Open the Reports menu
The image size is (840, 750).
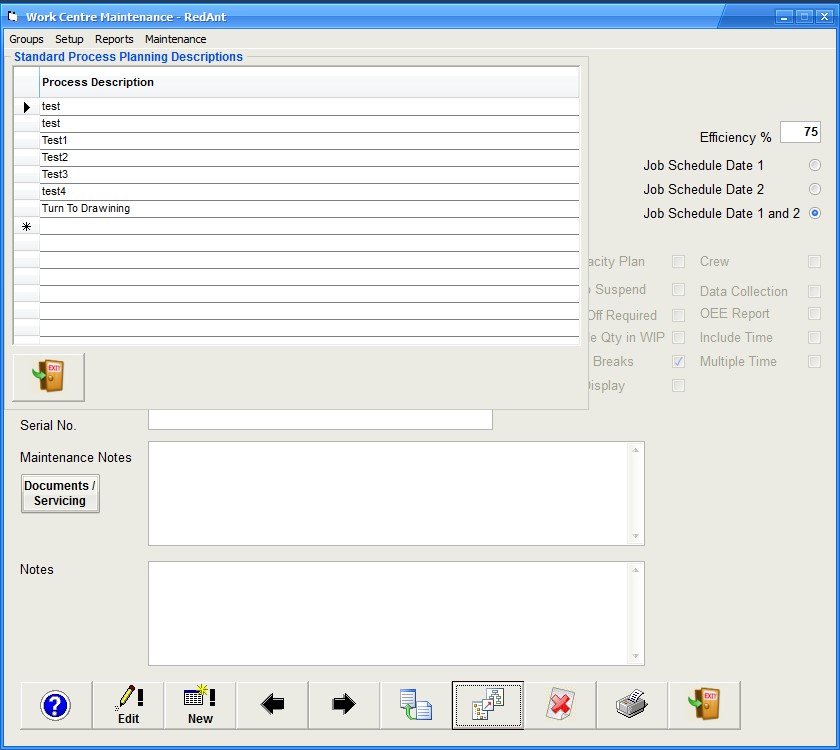click(114, 39)
